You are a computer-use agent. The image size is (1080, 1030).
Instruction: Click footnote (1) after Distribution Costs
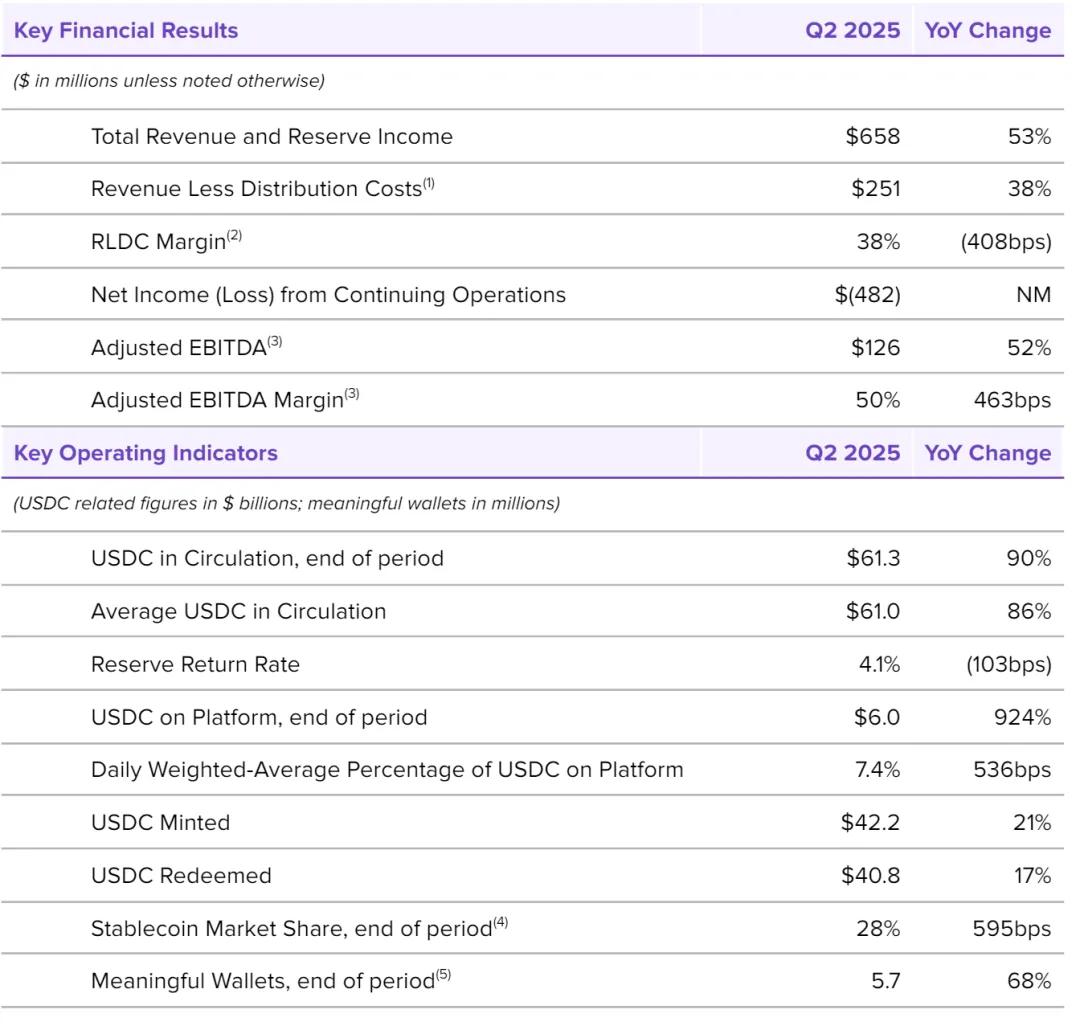coord(429,183)
